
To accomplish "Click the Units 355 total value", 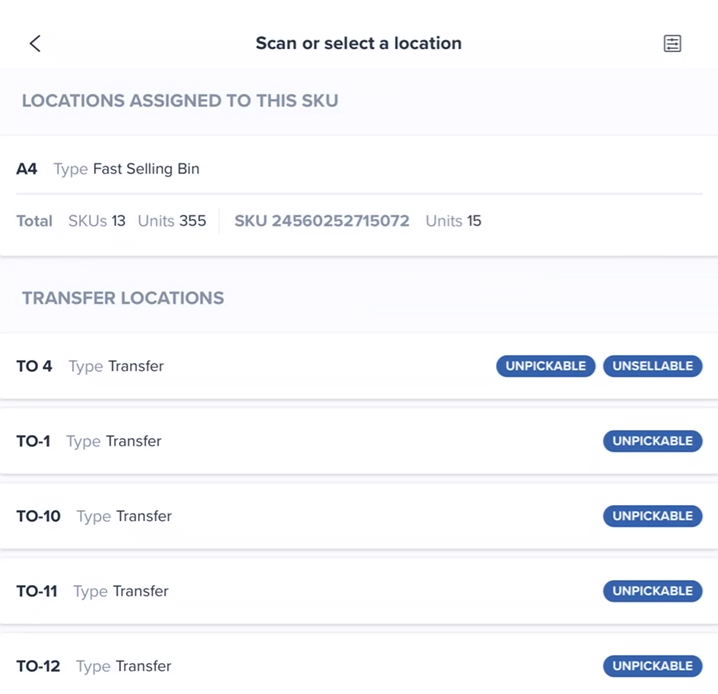I will (x=172, y=221).
